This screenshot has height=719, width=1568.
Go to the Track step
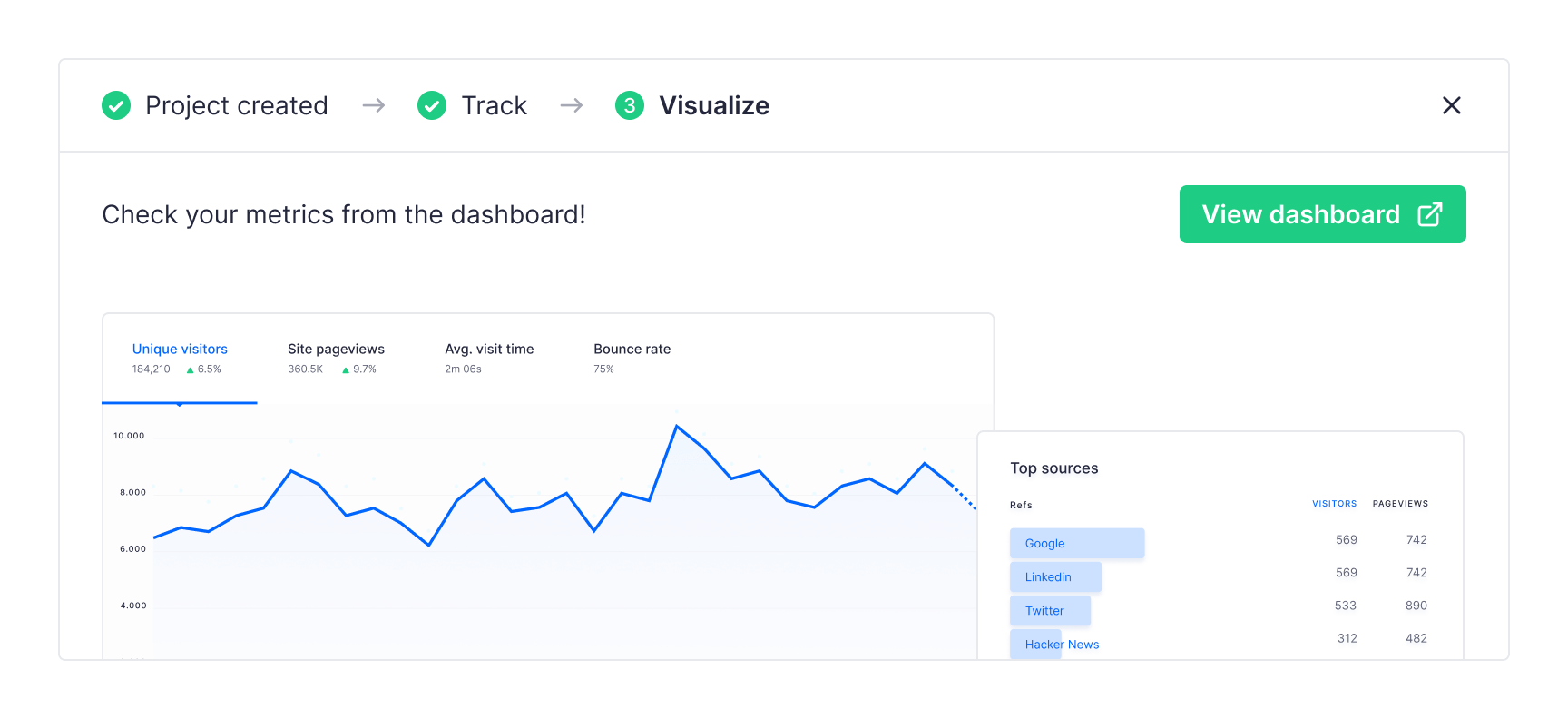(x=495, y=105)
